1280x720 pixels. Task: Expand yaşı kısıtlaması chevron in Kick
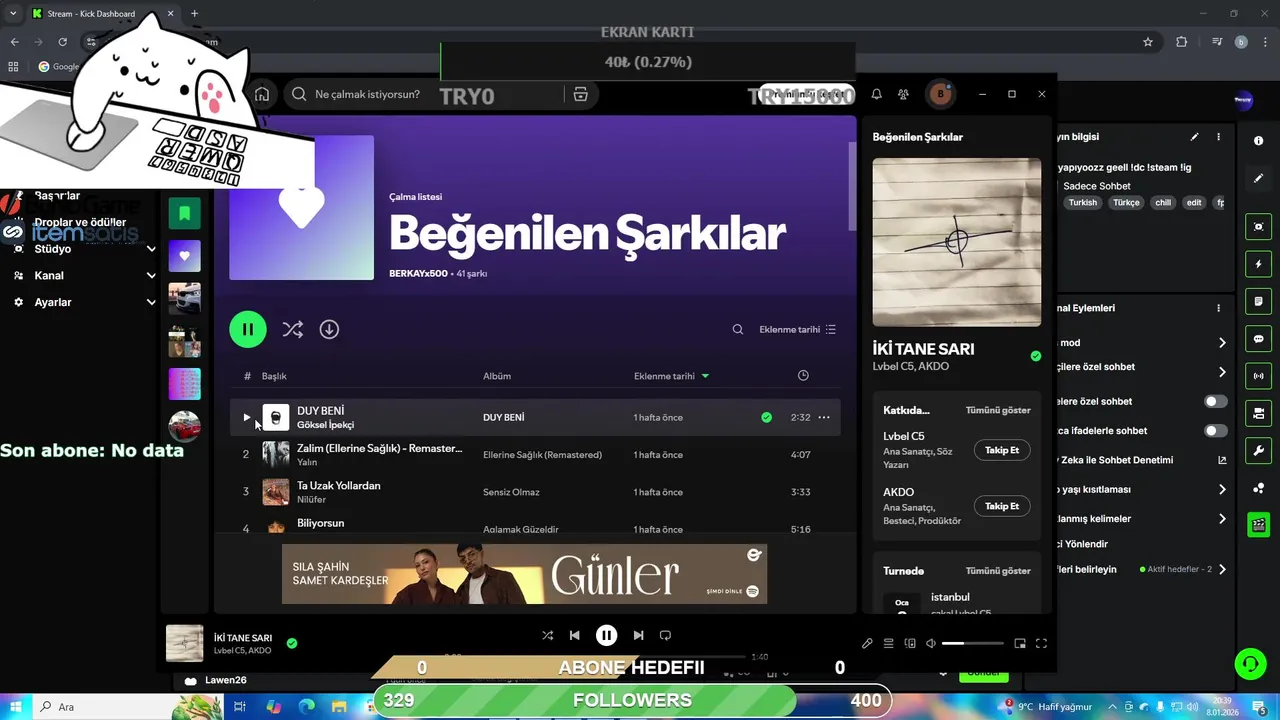coord(1222,490)
